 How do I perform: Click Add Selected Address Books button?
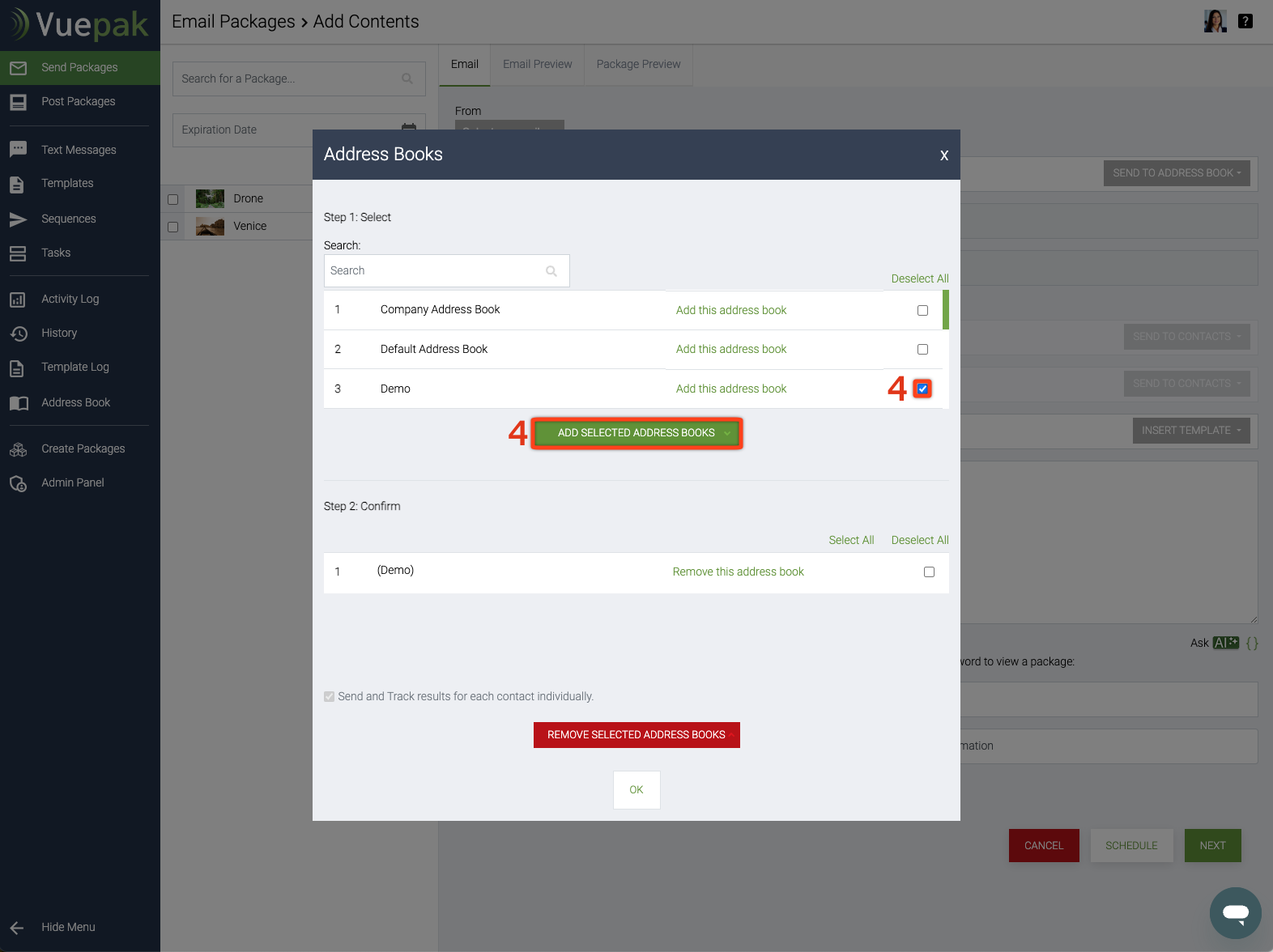click(x=636, y=433)
